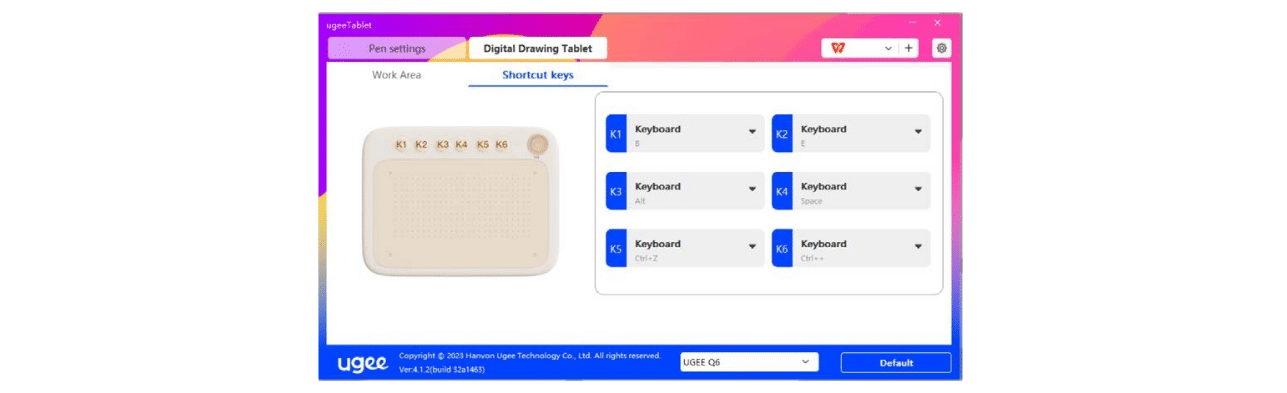Click the Default button
Image resolution: width=1287 pixels, height=393 pixels.
click(x=896, y=363)
